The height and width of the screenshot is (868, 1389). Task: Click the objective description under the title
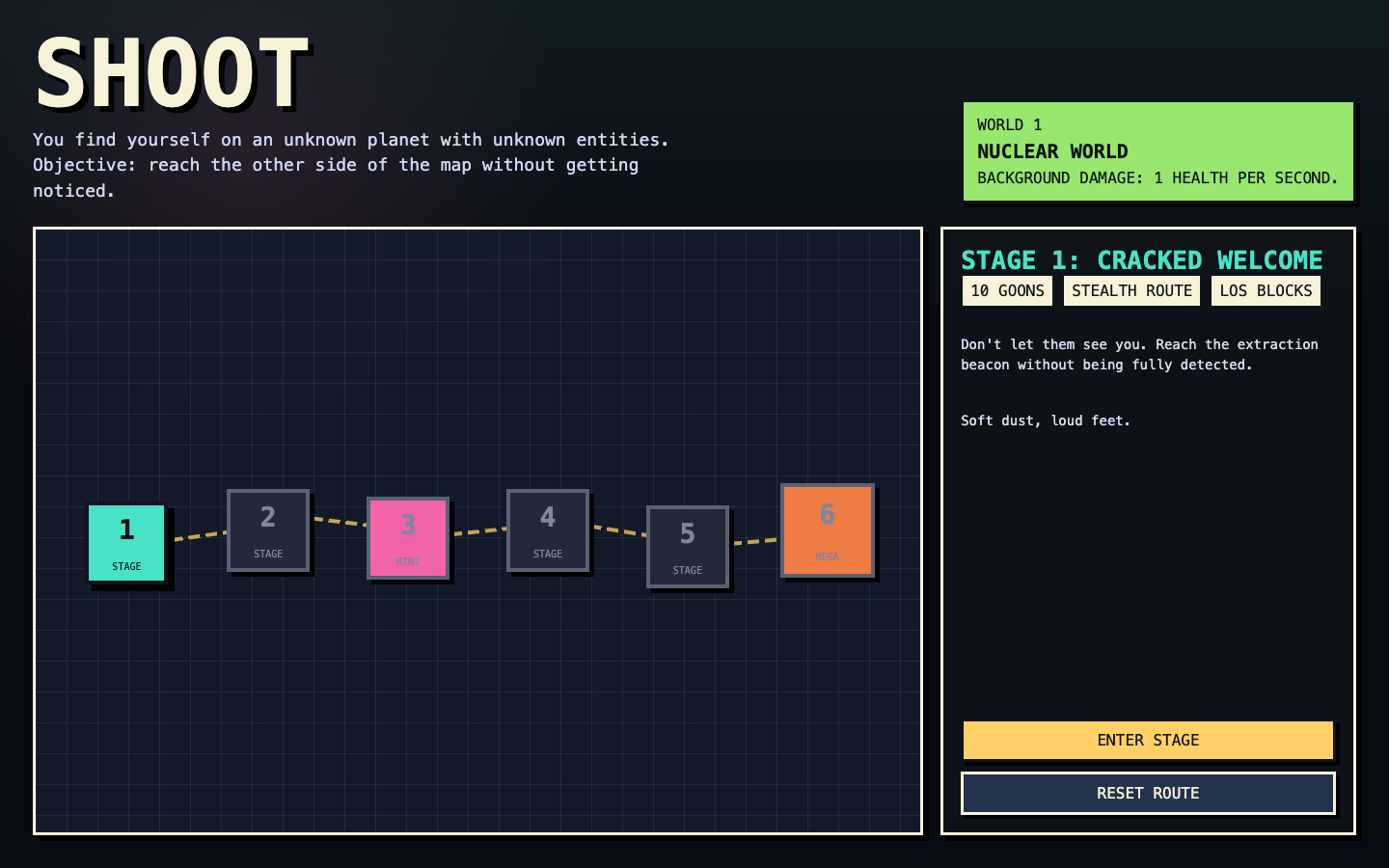(x=351, y=165)
